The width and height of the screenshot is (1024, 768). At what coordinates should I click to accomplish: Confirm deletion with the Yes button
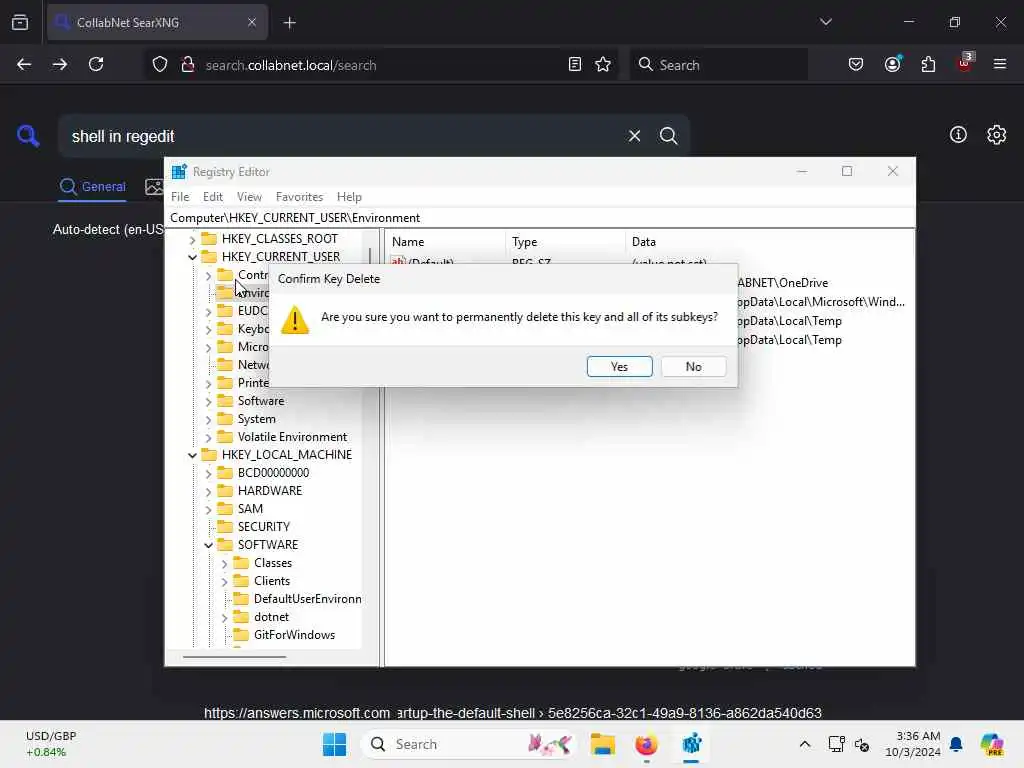click(619, 366)
